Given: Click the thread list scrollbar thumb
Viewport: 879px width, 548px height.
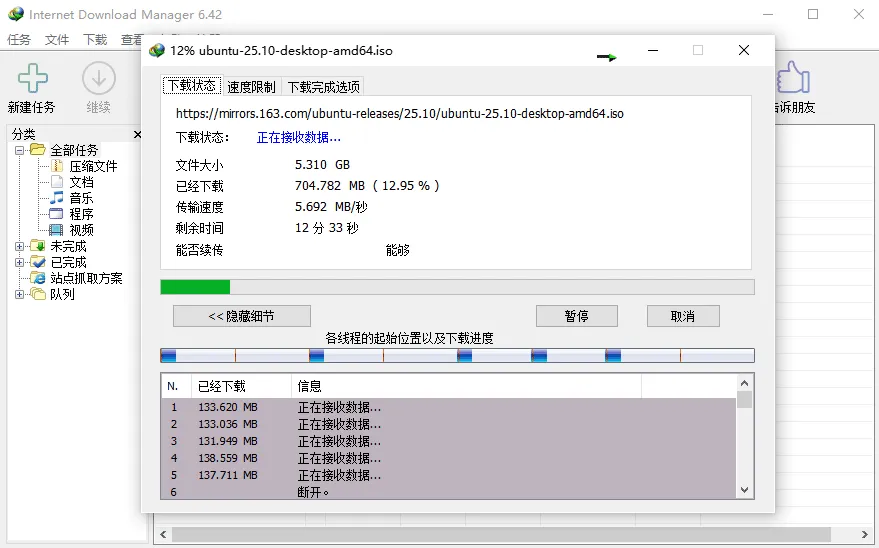Looking at the screenshot, I should (x=744, y=400).
